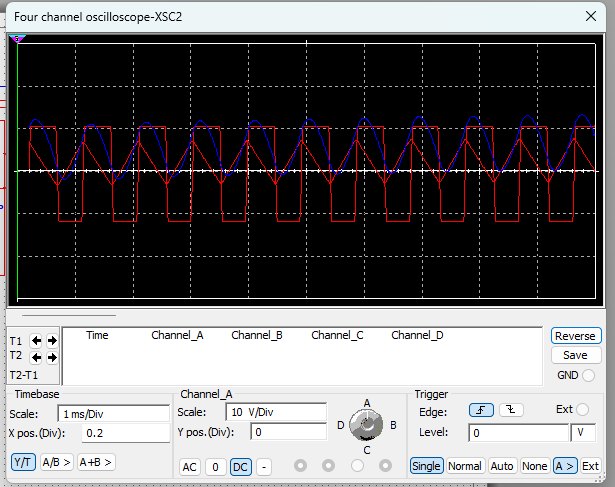Save the oscilloscope data

(x=575, y=355)
